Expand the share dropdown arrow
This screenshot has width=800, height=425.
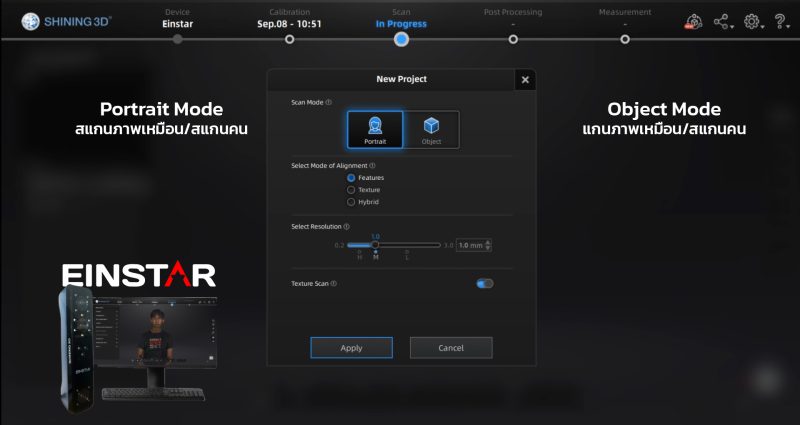(732, 27)
